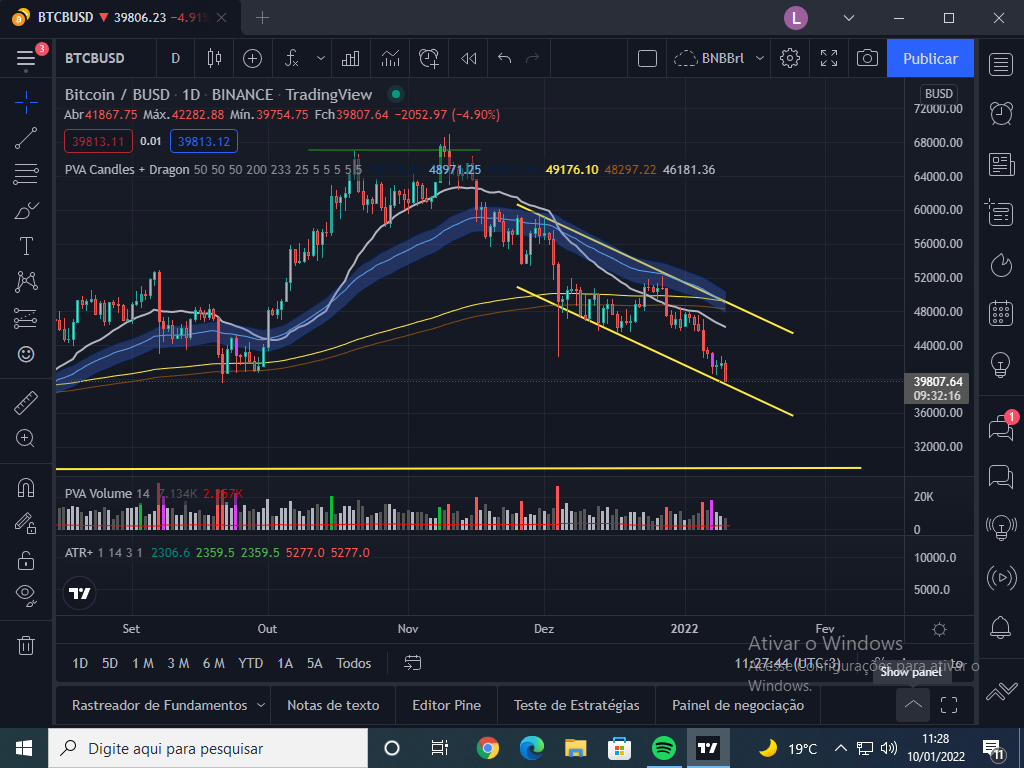Click the Publicar button
The height and width of the screenshot is (768, 1024).
(x=930, y=58)
